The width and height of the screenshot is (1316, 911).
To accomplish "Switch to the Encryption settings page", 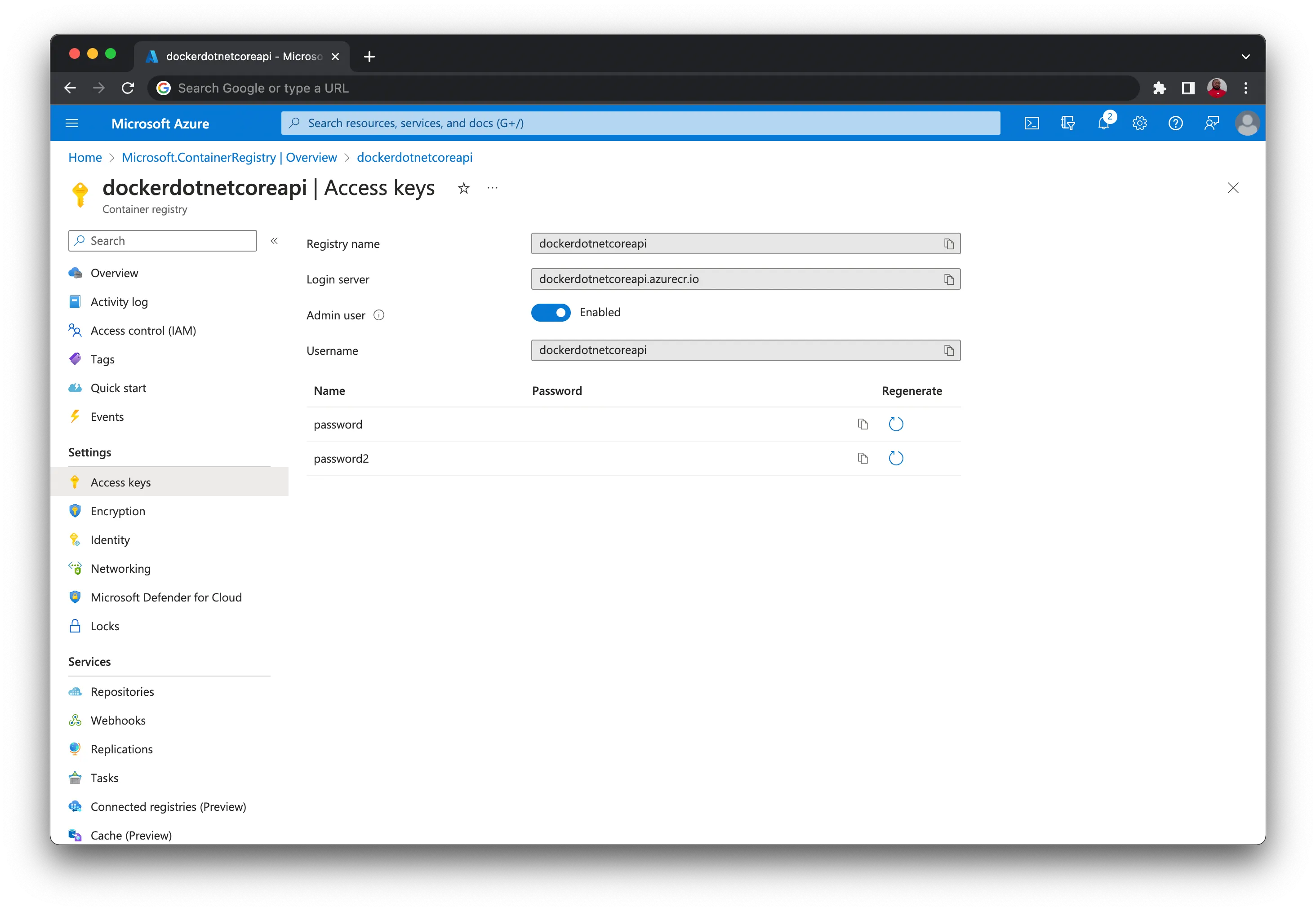I will [x=118, y=511].
